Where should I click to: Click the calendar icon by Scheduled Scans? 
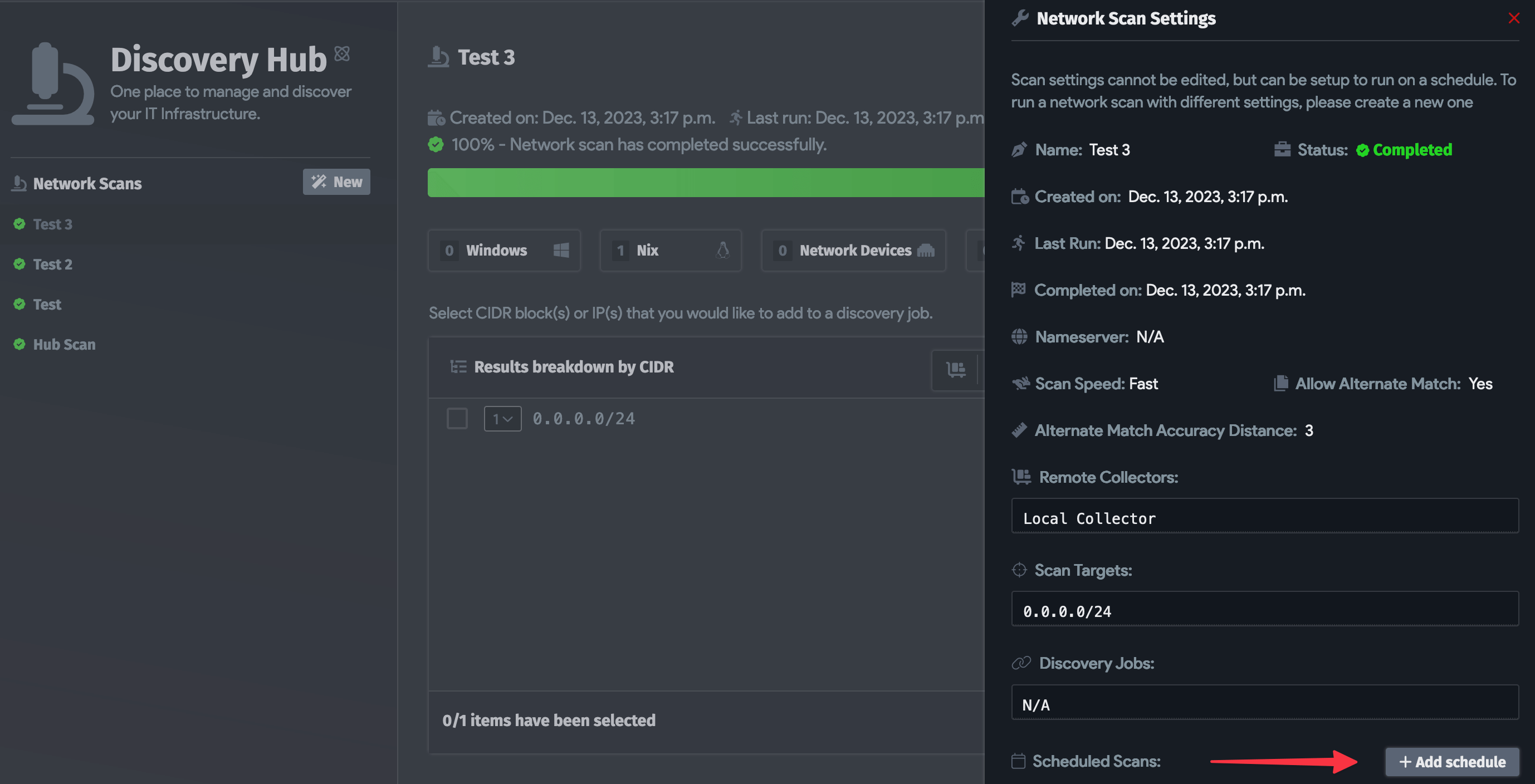pyautogui.click(x=1018, y=761)
